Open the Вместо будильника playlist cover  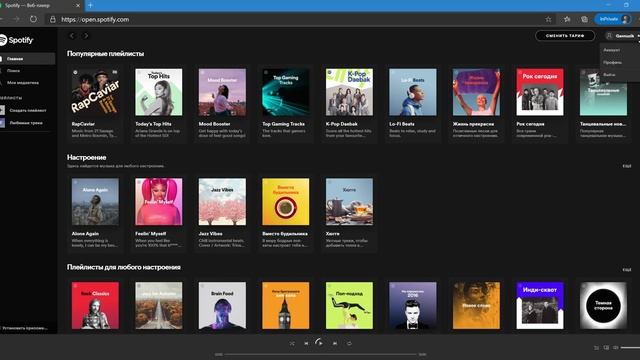tap(286, 202)
